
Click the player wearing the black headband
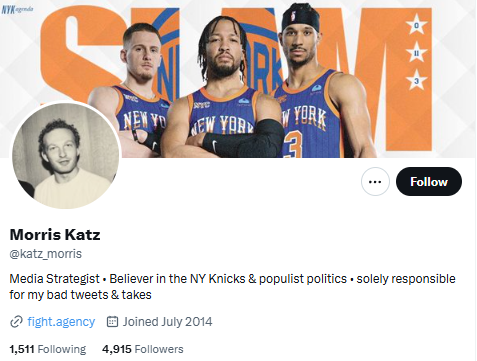click(x=320, y=82)
